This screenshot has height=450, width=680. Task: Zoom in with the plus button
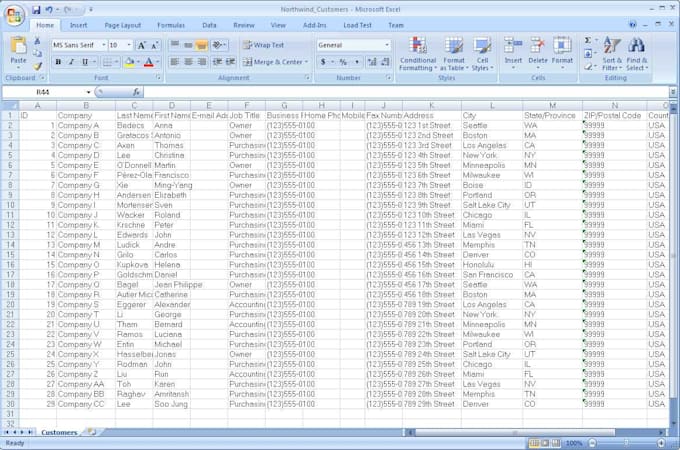(x=661, y=443)
